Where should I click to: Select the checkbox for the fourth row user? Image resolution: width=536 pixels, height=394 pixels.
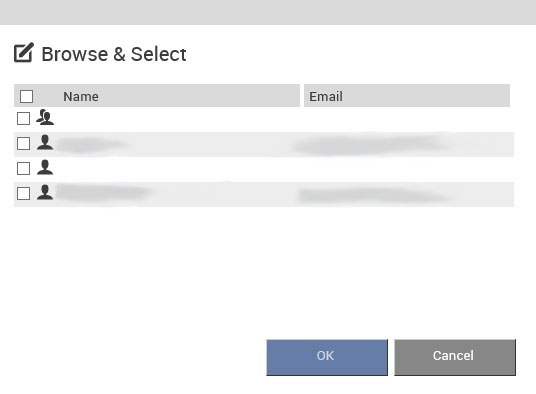pyautogui.click(x=23, y=193)
